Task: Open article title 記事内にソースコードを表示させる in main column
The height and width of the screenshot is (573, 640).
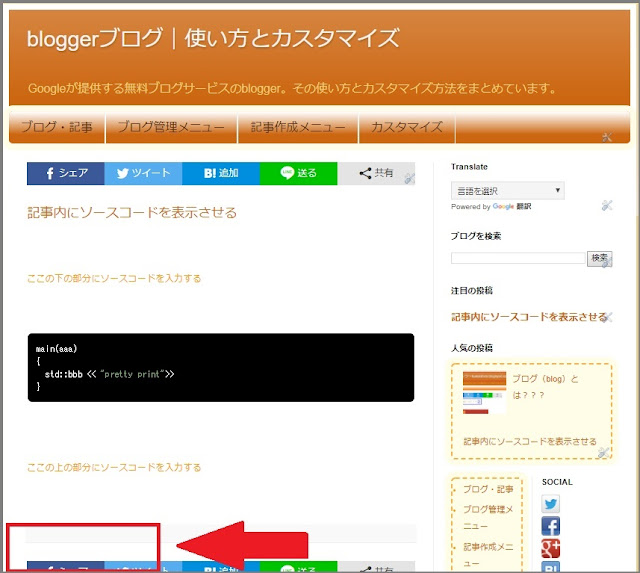Action: tap(132, 213)
